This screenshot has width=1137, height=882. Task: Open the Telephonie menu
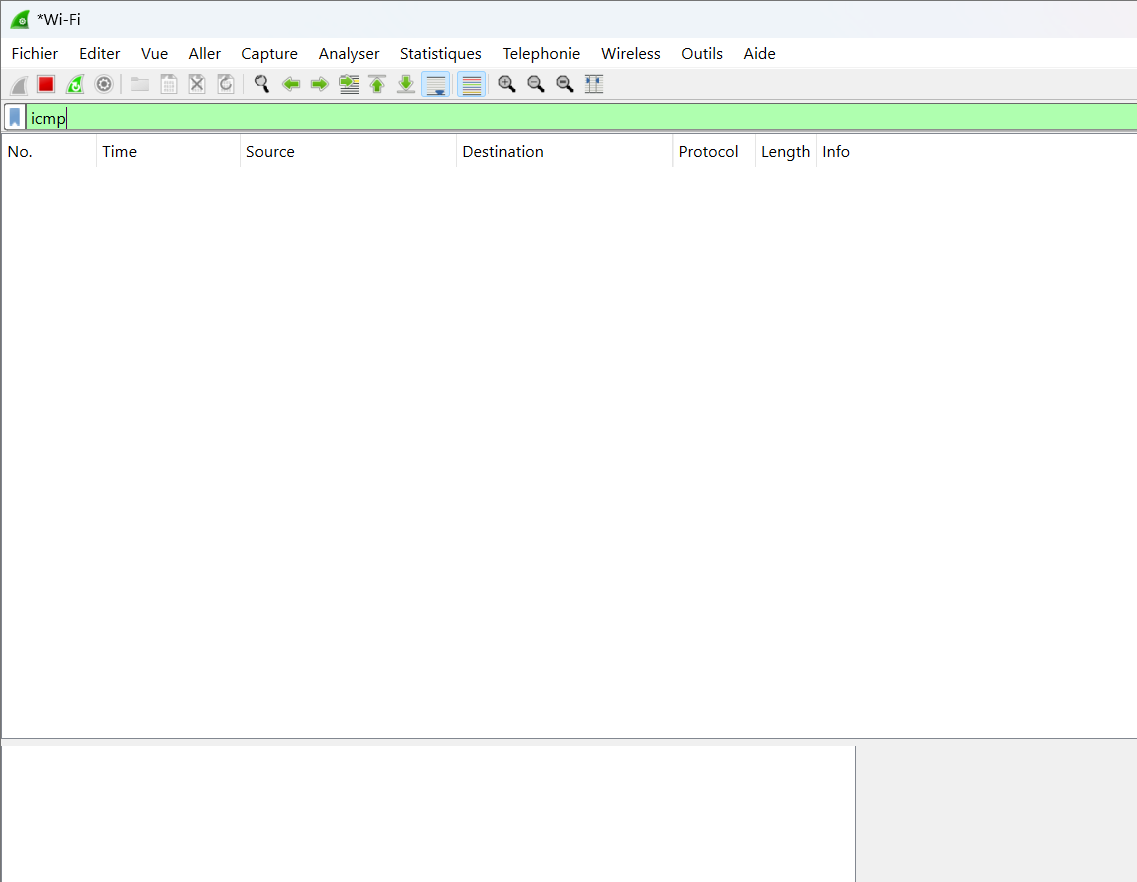pyautogui.click(x=541, y=54)
